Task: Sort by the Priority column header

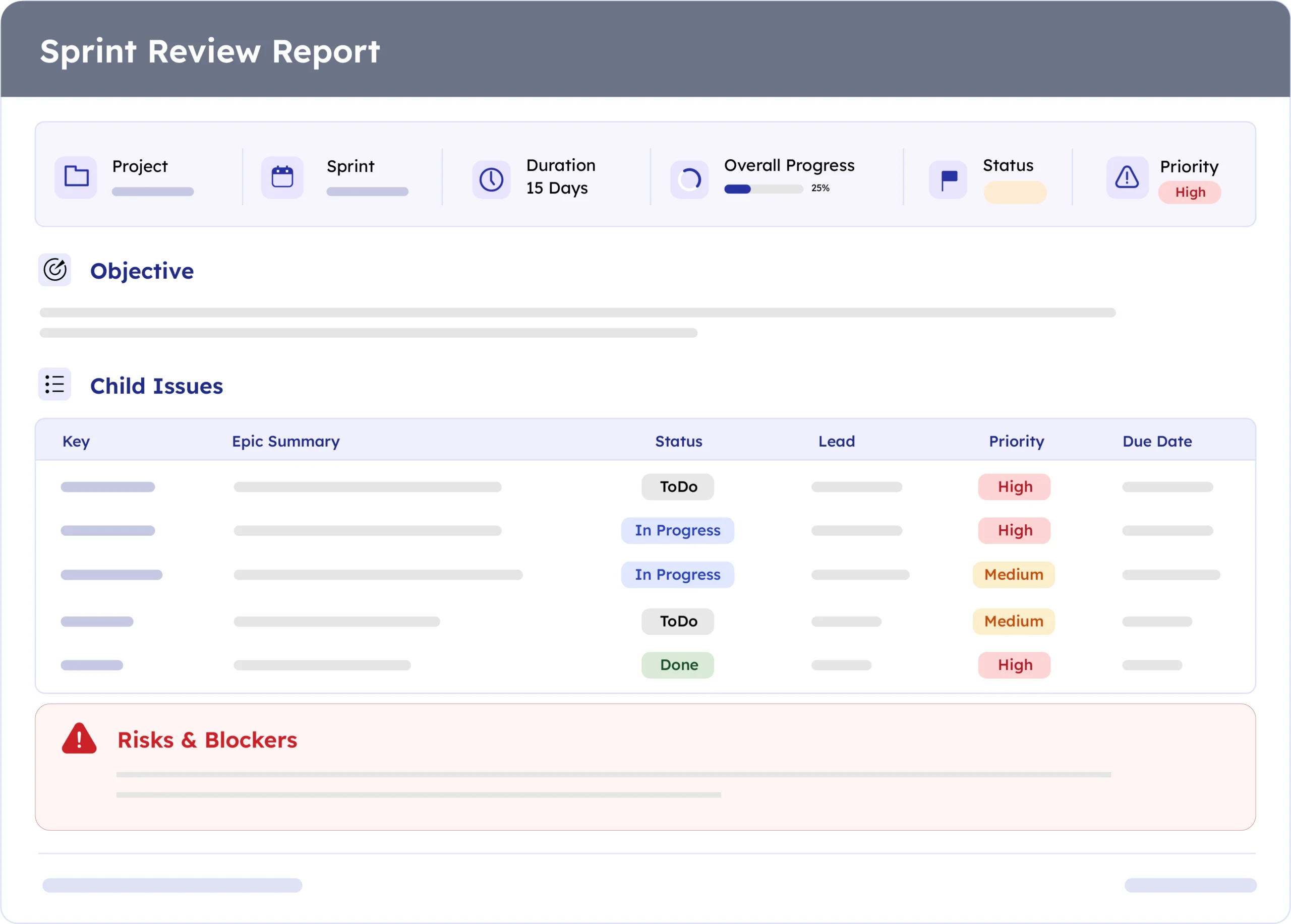Action: click(1017, 441)
